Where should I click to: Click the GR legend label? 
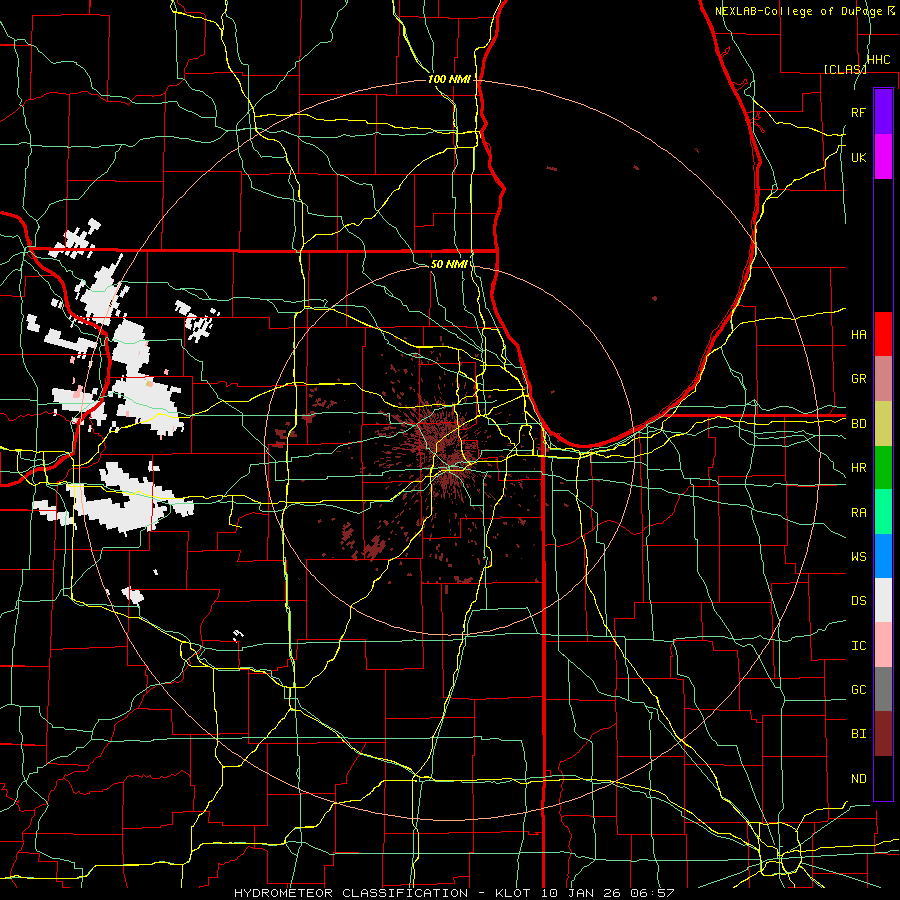[858, 379]
